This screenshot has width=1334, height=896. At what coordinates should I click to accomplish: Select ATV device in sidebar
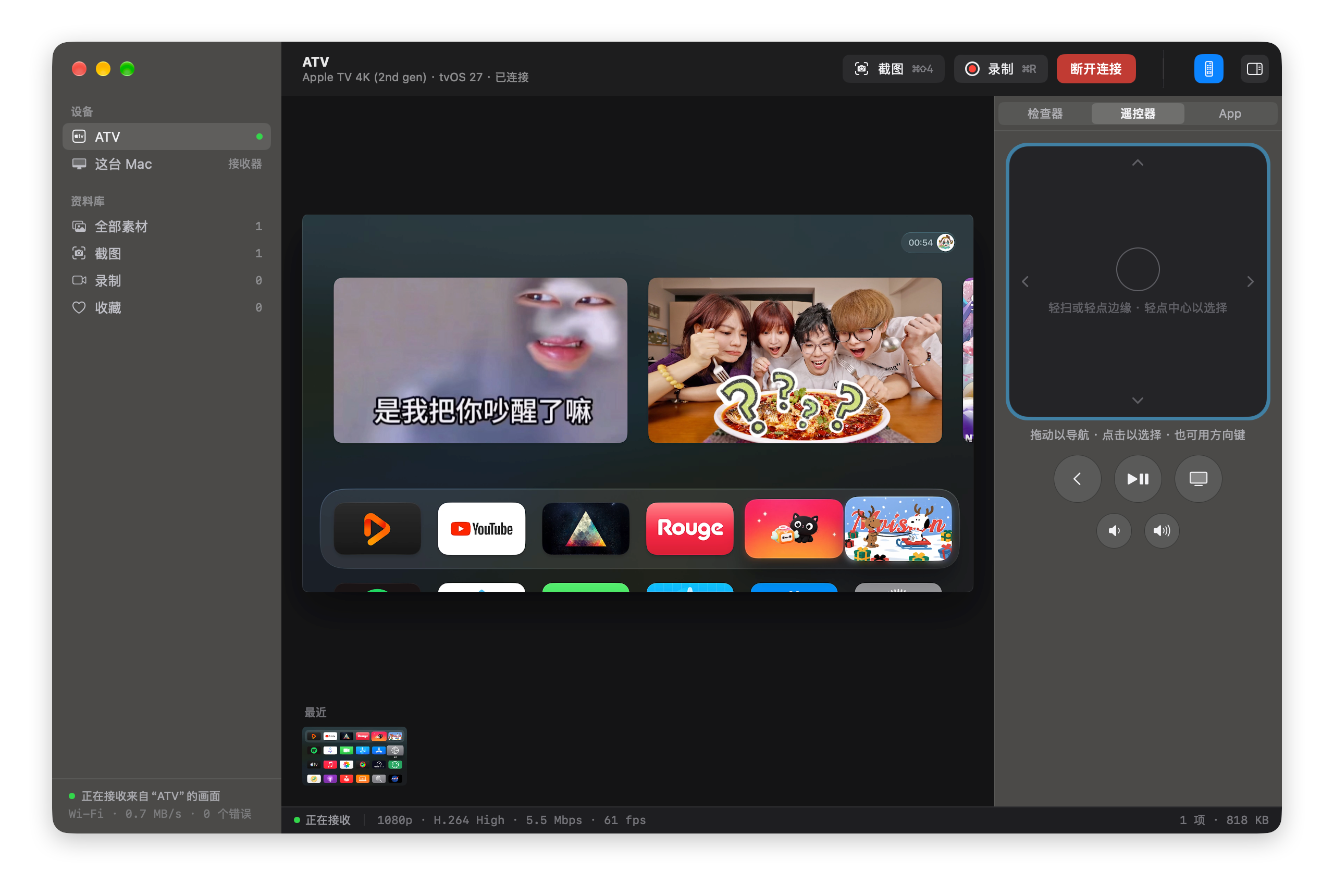pos(167,136)
